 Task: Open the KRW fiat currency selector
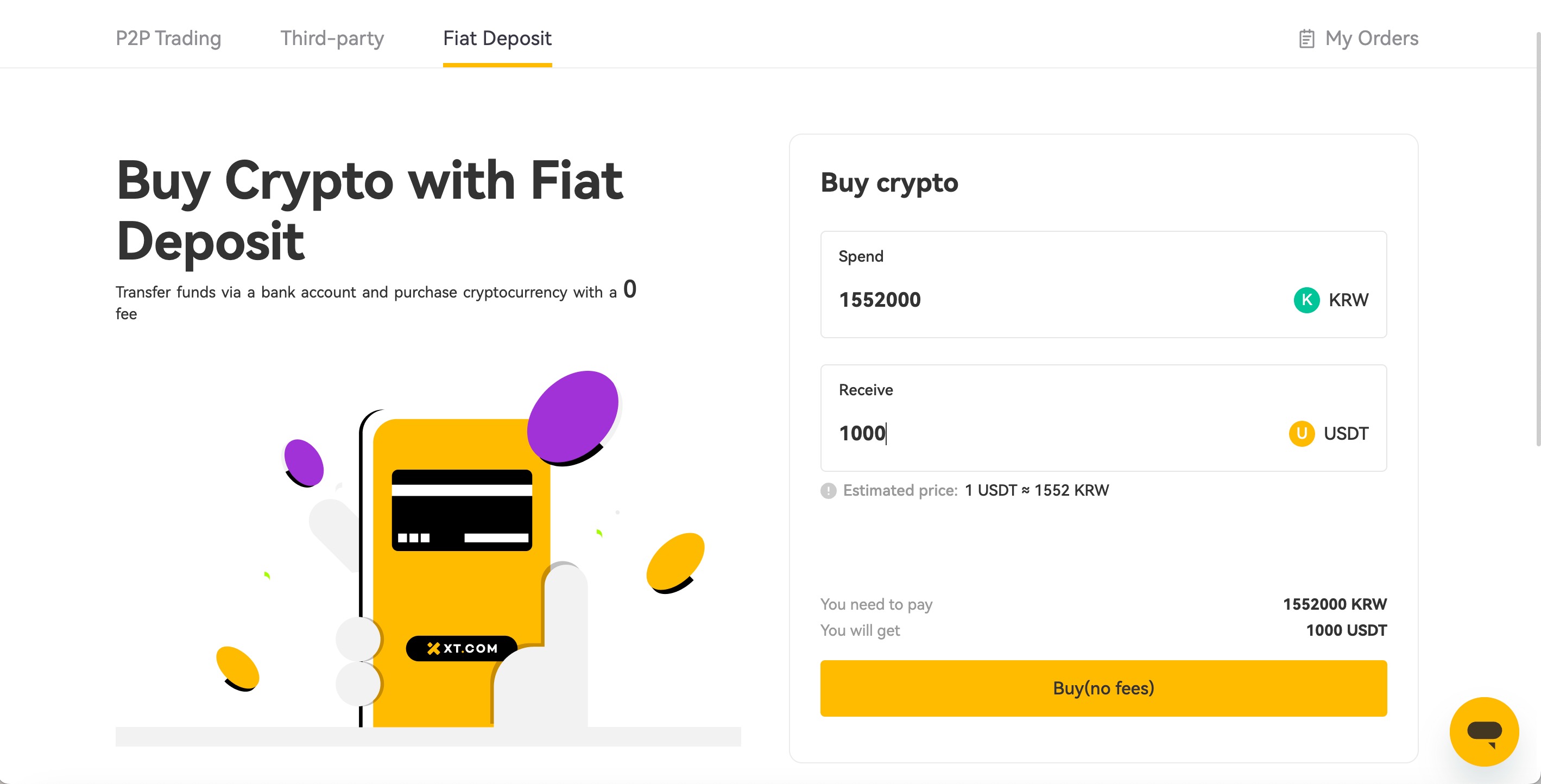tap(1348, 300)
